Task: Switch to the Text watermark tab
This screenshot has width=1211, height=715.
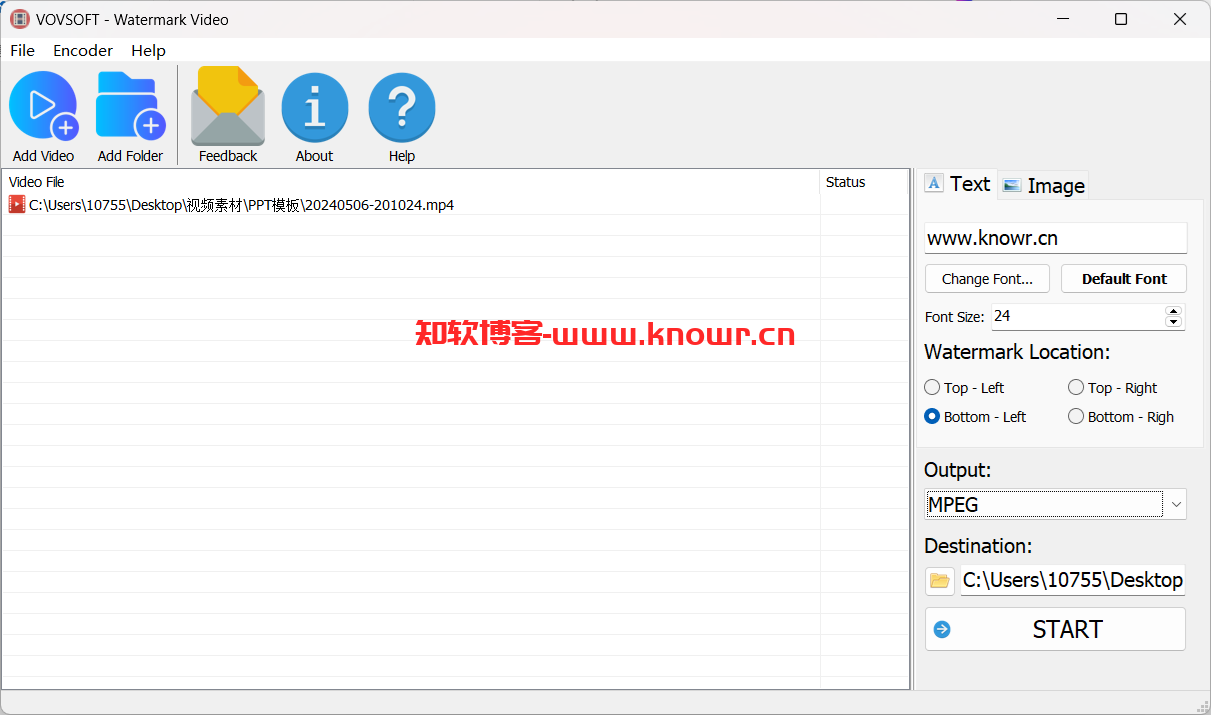Action: pos(958,184)
